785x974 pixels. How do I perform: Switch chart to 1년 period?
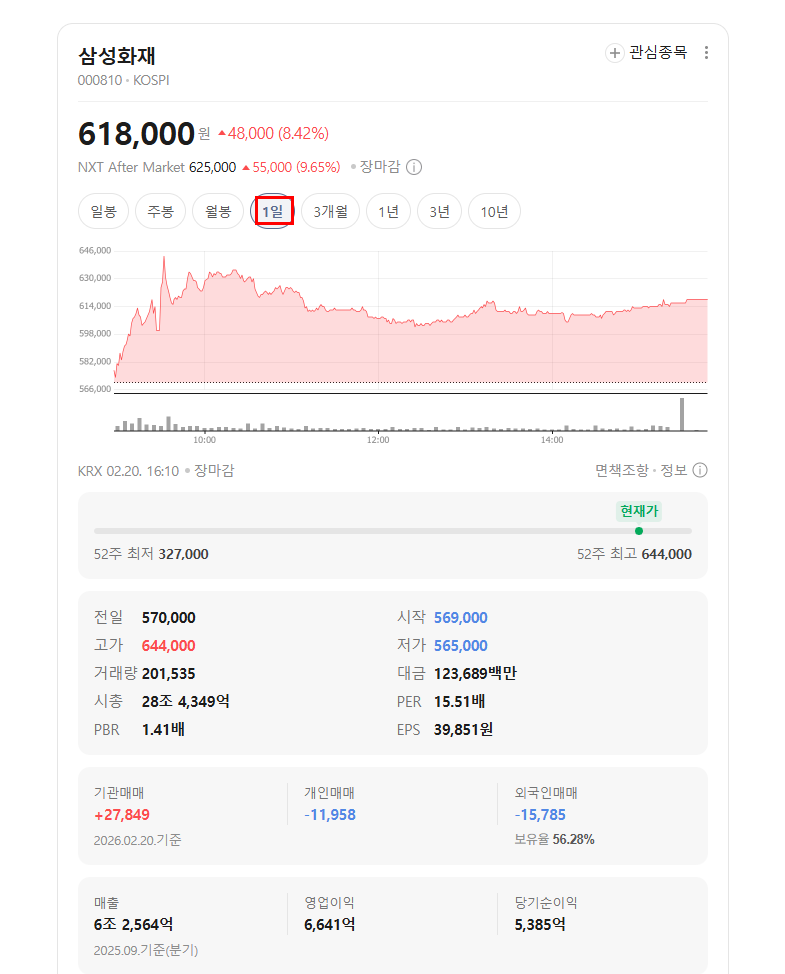pos(388,211)
